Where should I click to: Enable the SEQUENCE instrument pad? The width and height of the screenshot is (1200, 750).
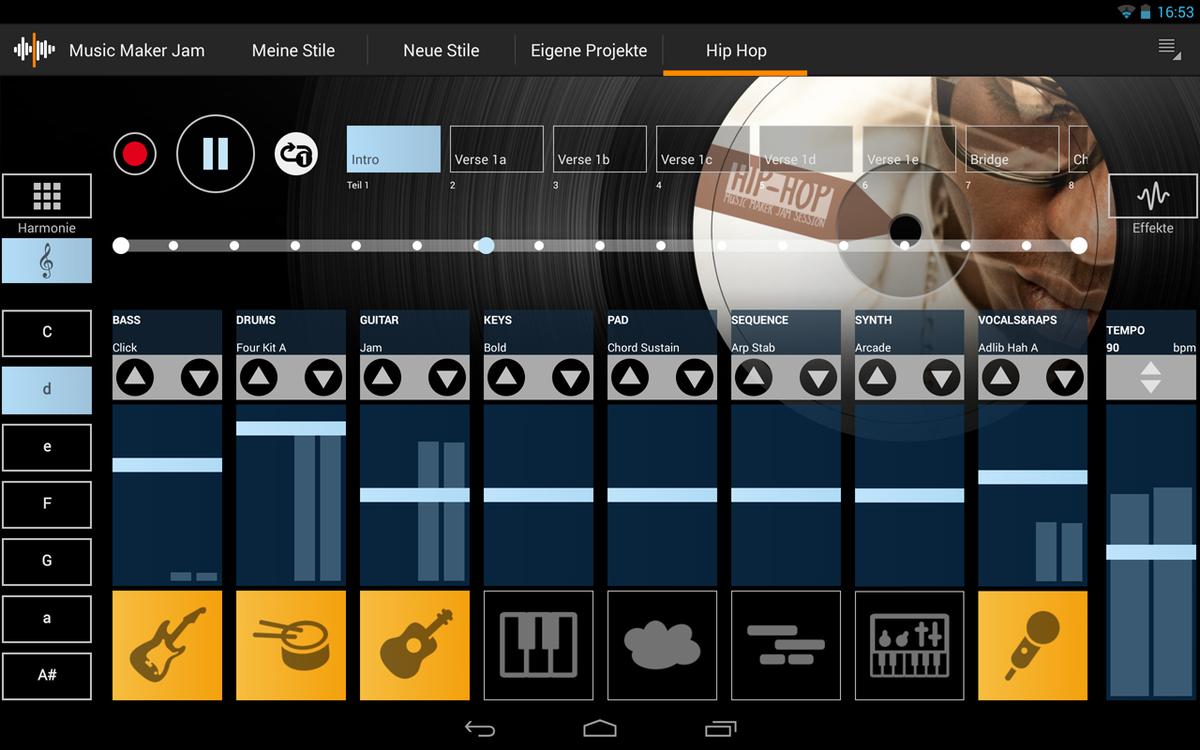[786, 645]
